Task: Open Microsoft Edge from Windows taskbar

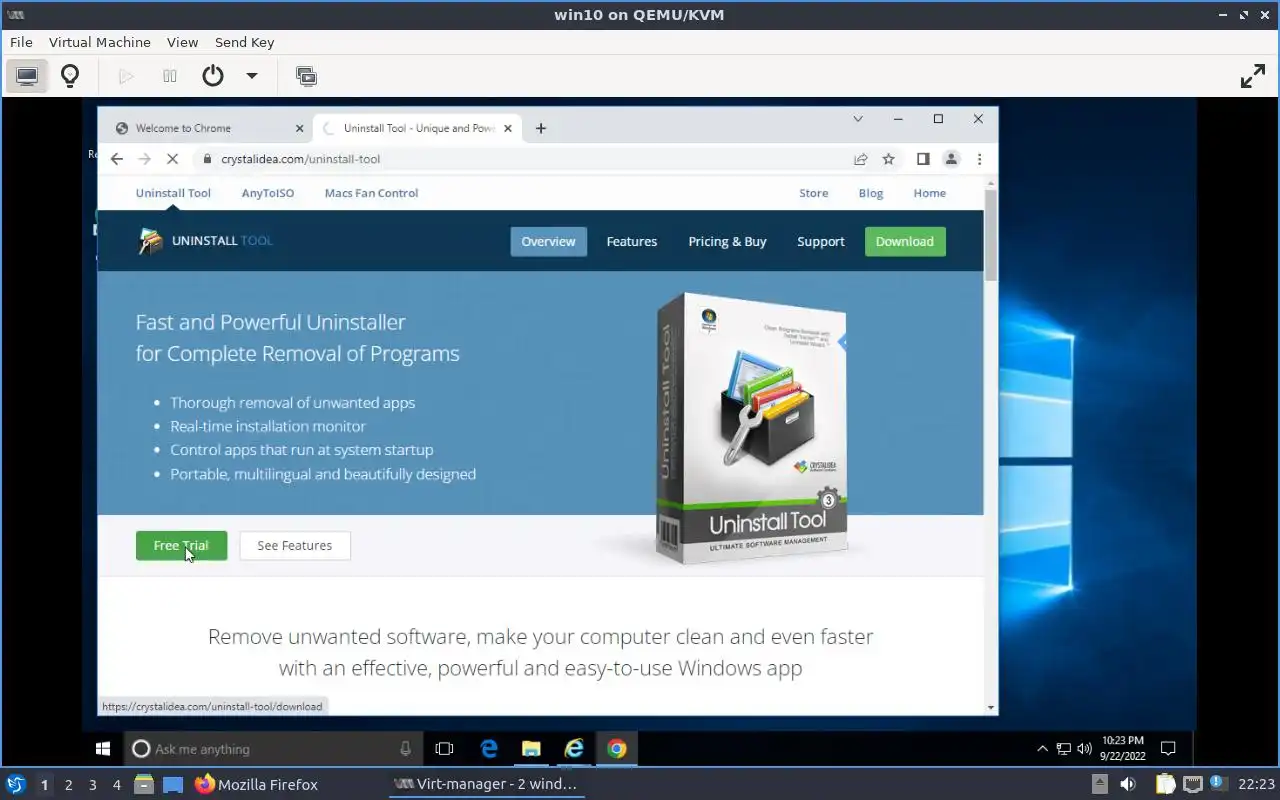Action: 489,748
